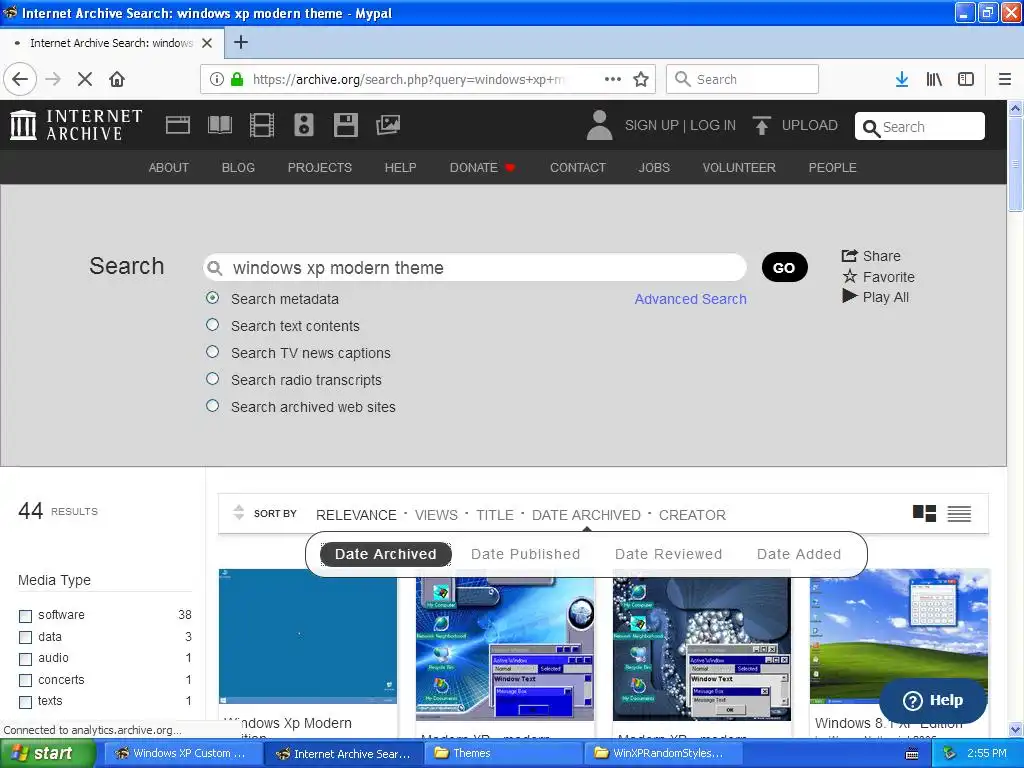Viewport: 1024px width, 768px height.
Task: Click the Internet Archive logo
Action: (76, 125)
